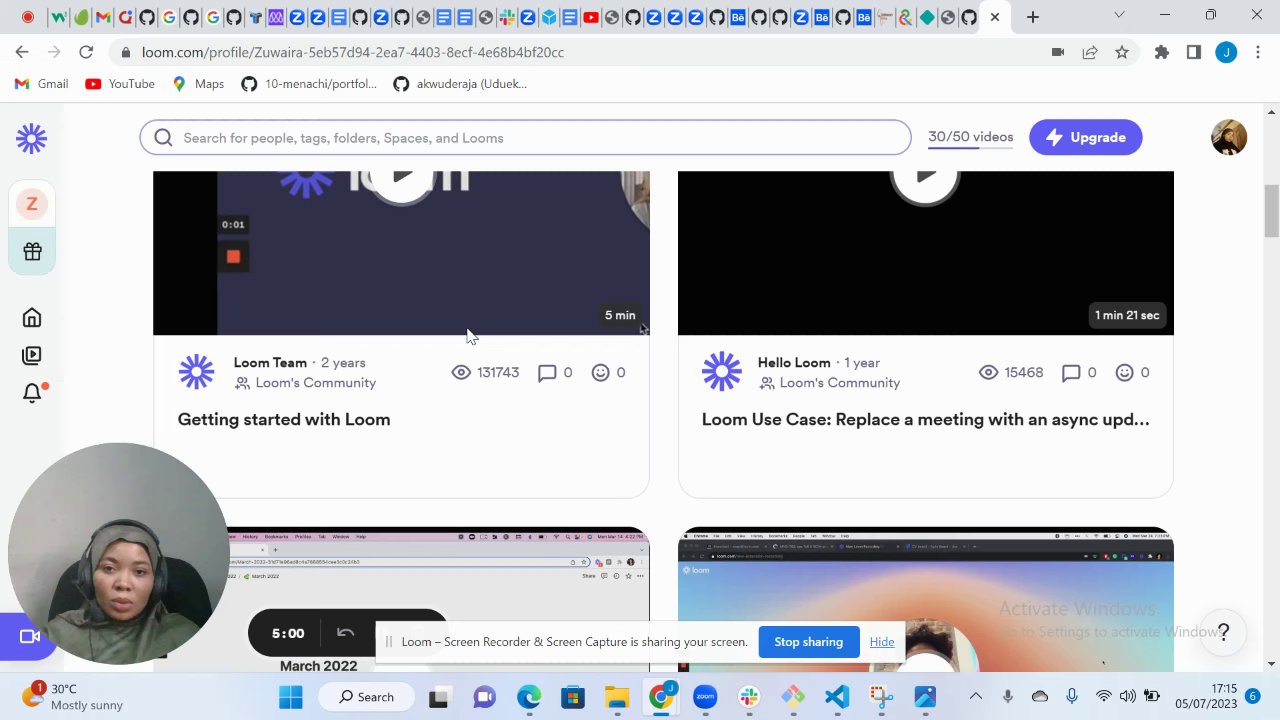Open Zoom from the taskbar
Image resolution: width=1280 pixels, height=720 pixels.
click(x=705, y=697)
